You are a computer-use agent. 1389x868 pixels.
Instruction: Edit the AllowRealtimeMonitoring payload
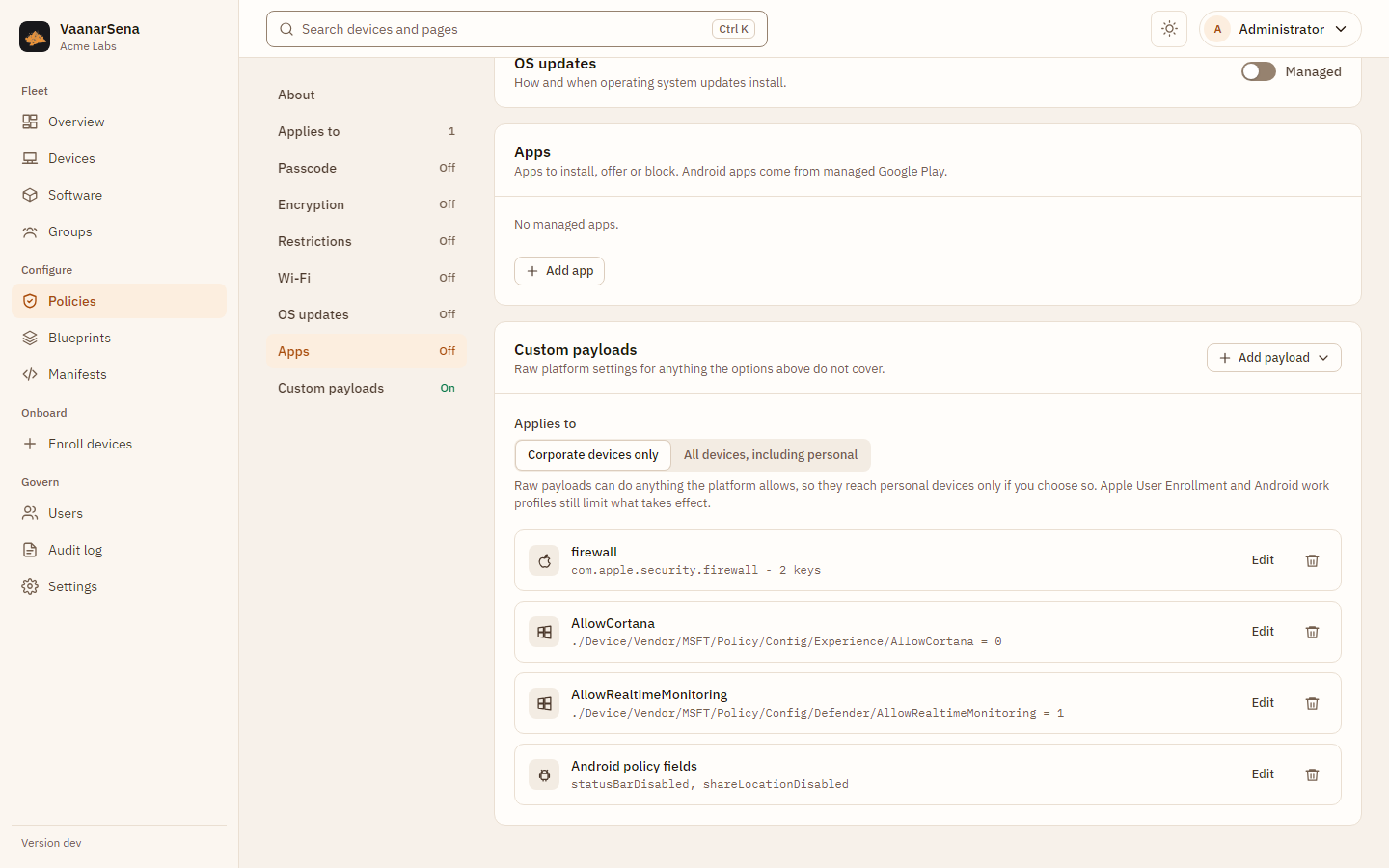1263,703
